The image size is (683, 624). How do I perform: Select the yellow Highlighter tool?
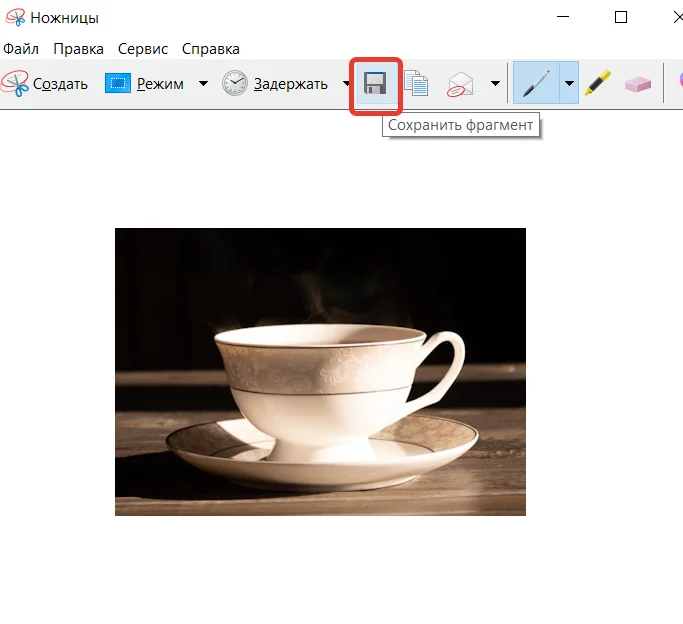(598, 83)
